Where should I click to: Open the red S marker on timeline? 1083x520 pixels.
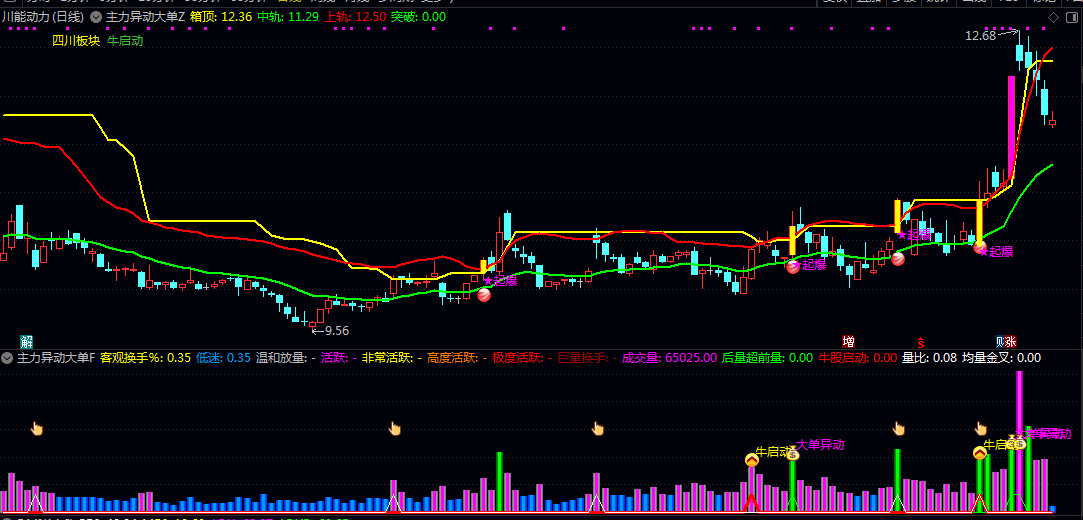coord(920,342)
